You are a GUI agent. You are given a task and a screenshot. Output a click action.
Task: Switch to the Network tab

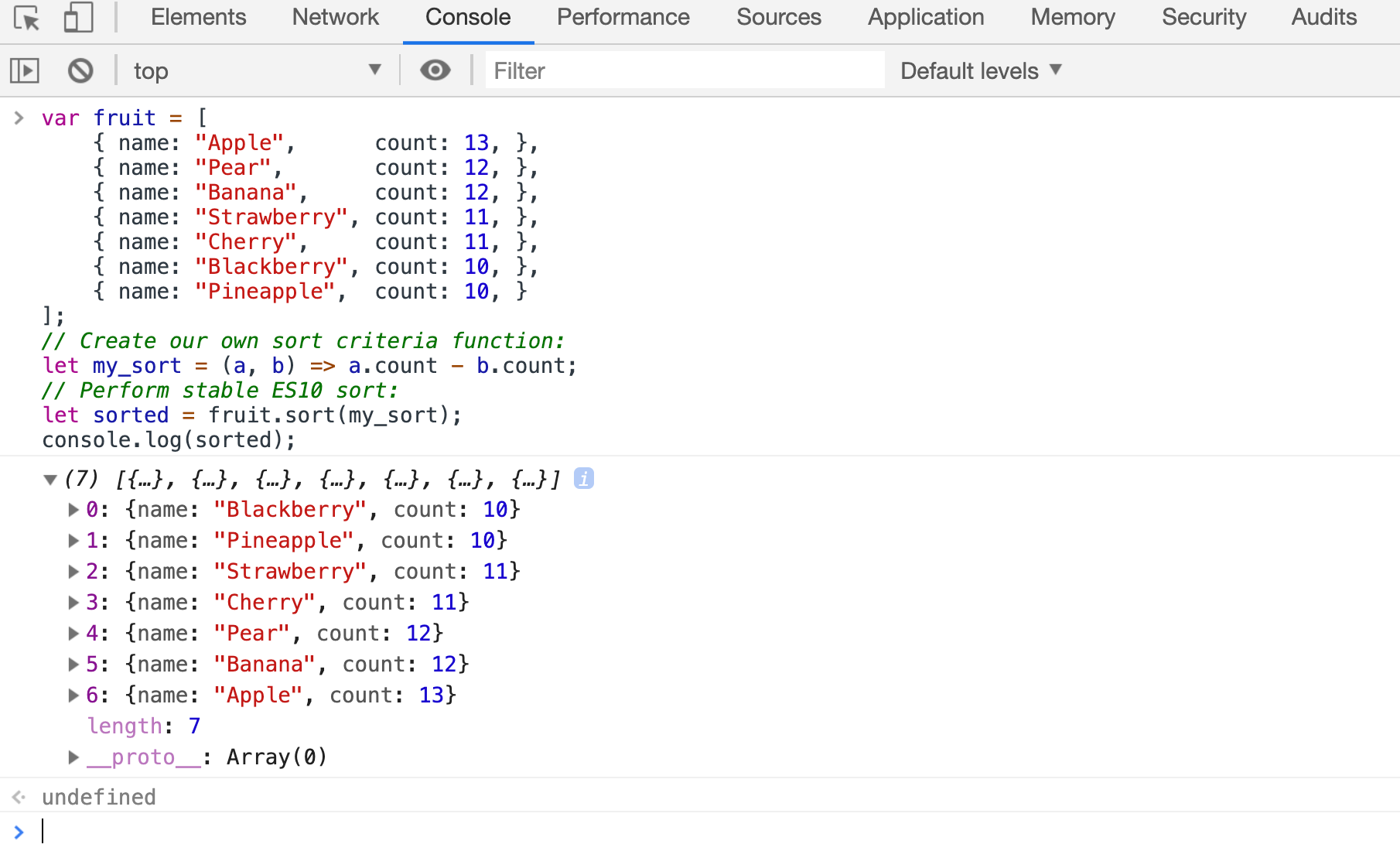click(x=336, y=17)
